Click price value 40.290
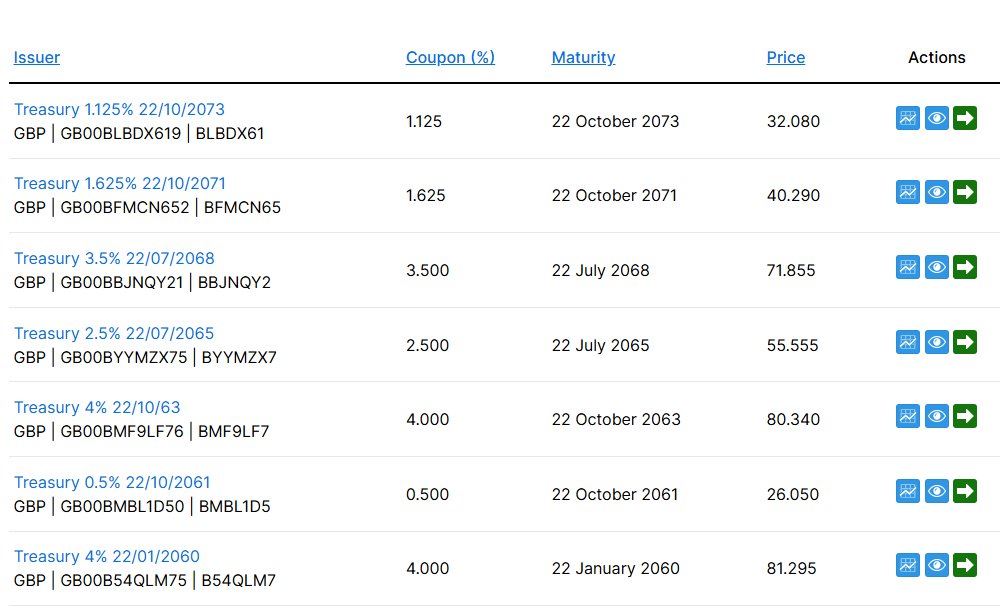 pyautogui.click(x=793, y=195)
